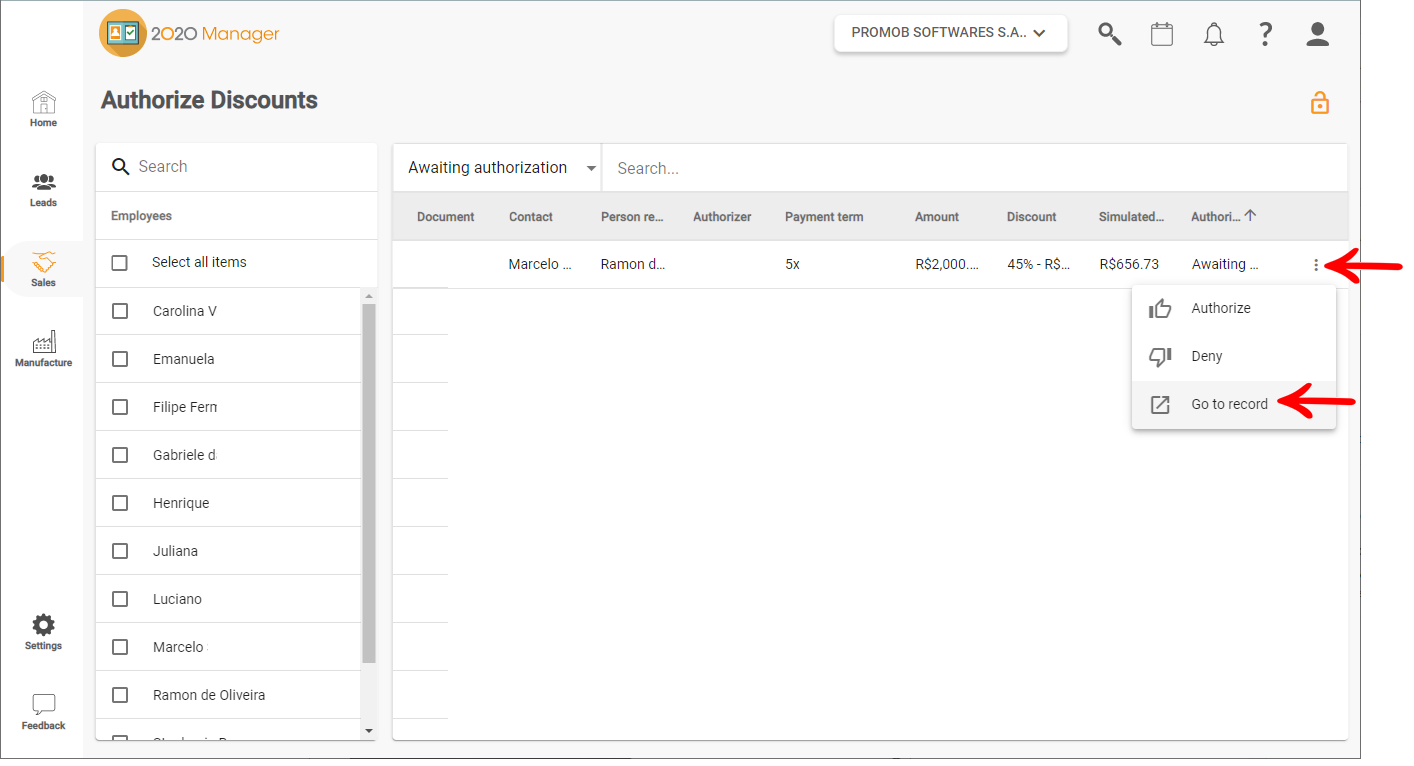Click the employee list scrollbar thumb

pyautogui.click(x=368, y=483)
